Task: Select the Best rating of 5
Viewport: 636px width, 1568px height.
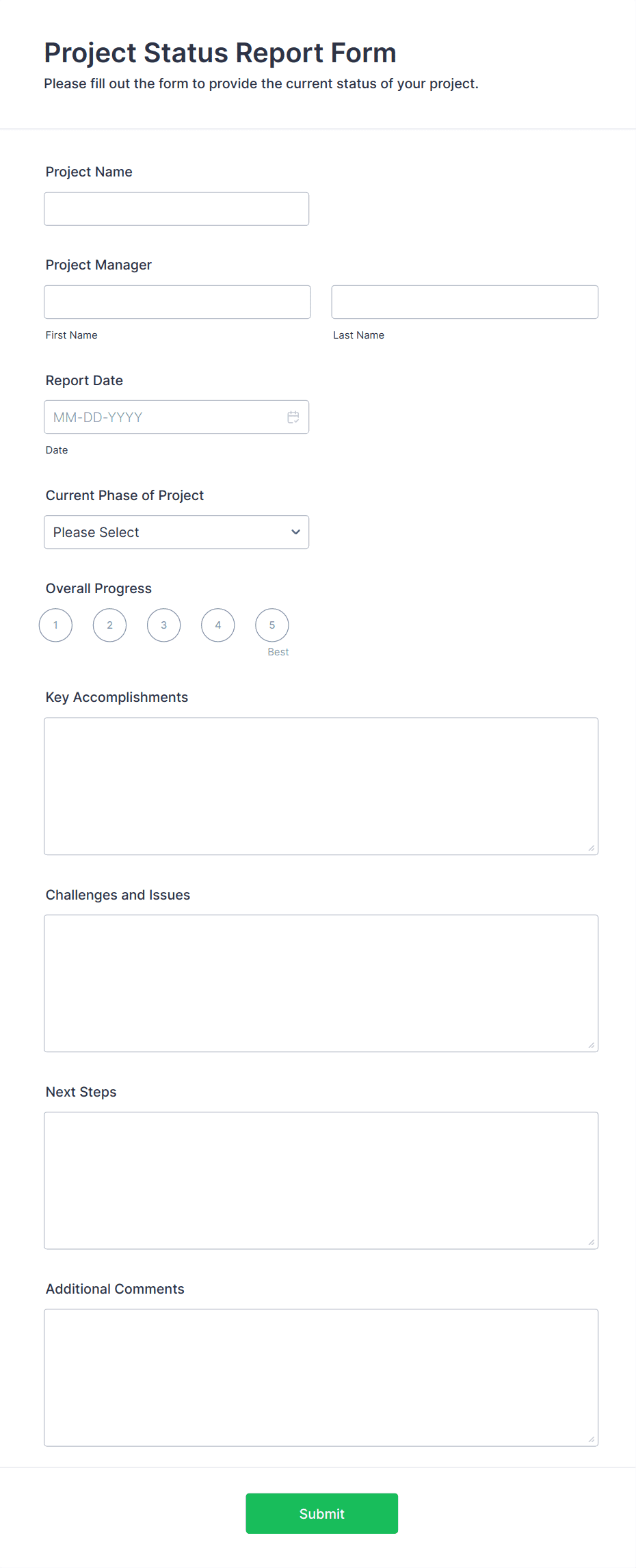Action: pos(271,625)
